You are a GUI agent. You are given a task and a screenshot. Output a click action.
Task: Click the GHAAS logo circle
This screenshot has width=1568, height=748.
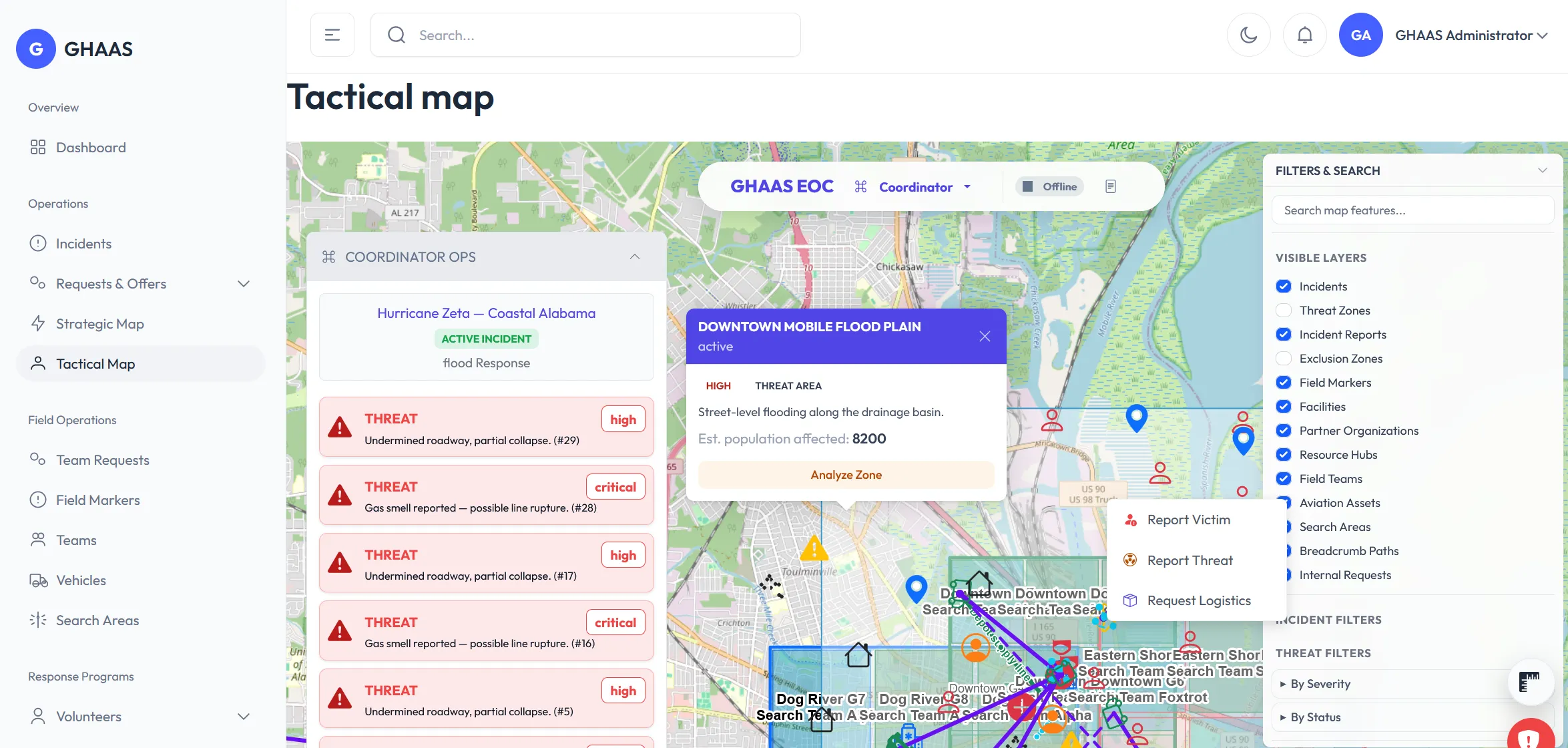(x=36, y=49)
